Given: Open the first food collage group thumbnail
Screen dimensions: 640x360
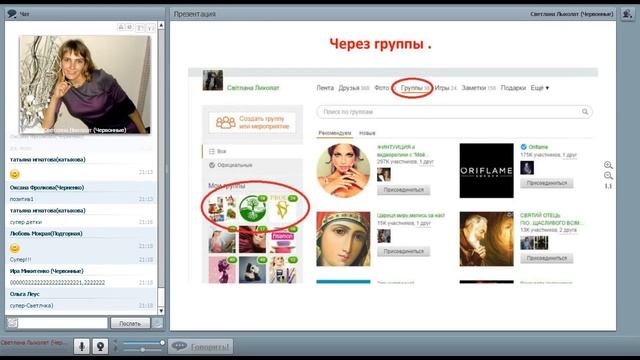Looking at the screenshot, I should click(222, 209).
